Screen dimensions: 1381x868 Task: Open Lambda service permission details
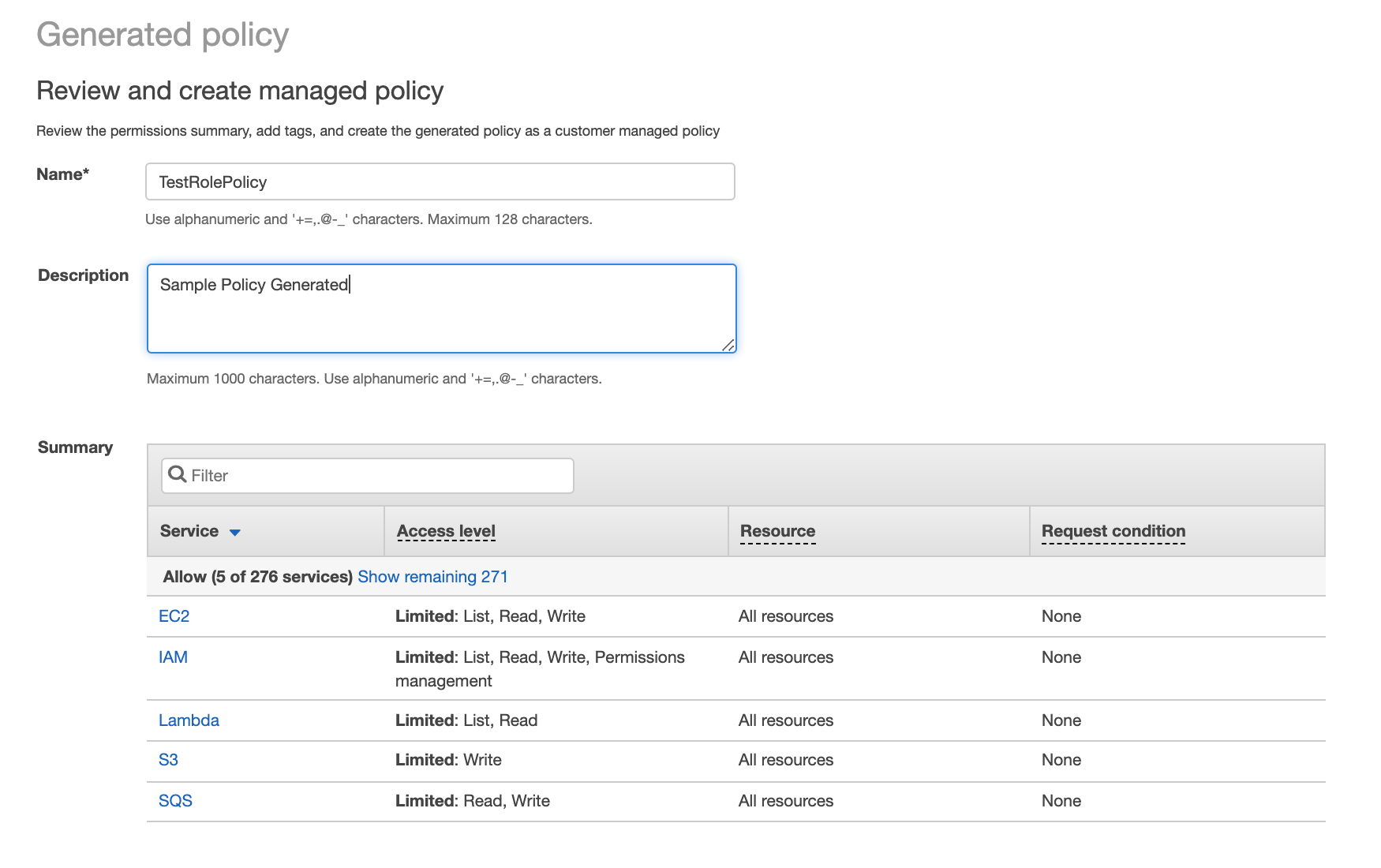coord(189,720)
